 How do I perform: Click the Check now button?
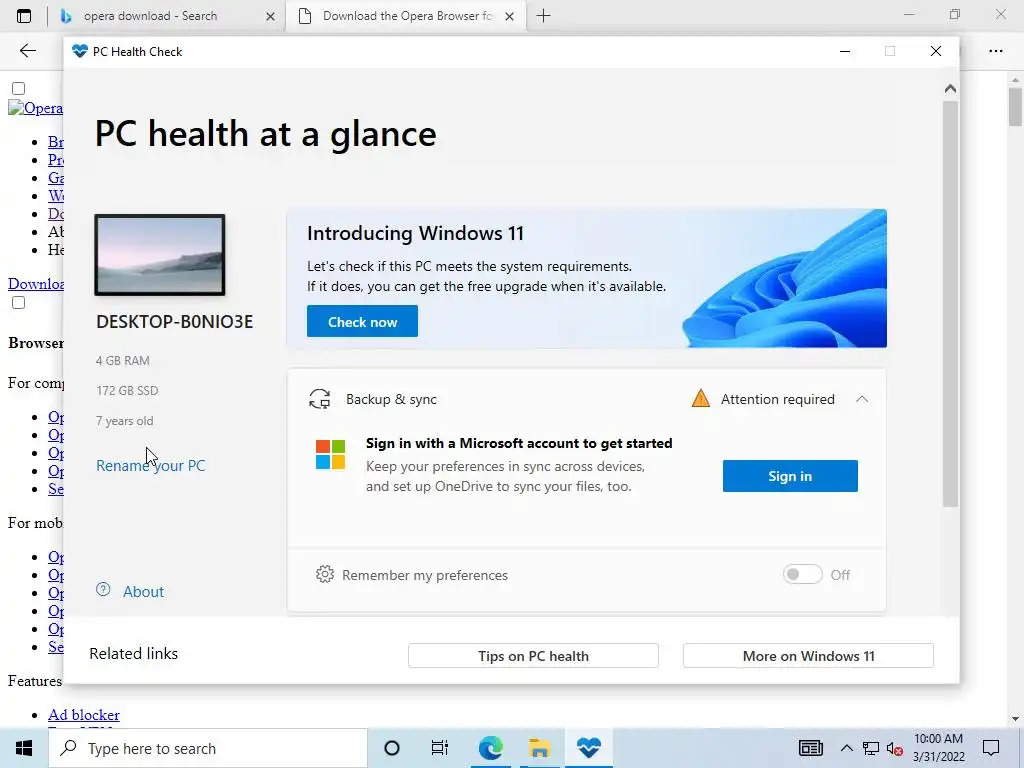point(362,321)
